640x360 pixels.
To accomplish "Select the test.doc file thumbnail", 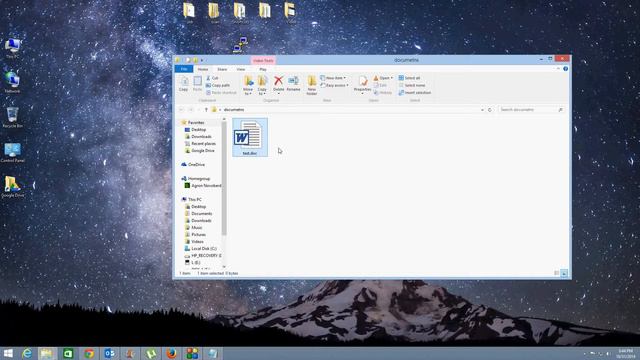I will click(x=250, y=137).
